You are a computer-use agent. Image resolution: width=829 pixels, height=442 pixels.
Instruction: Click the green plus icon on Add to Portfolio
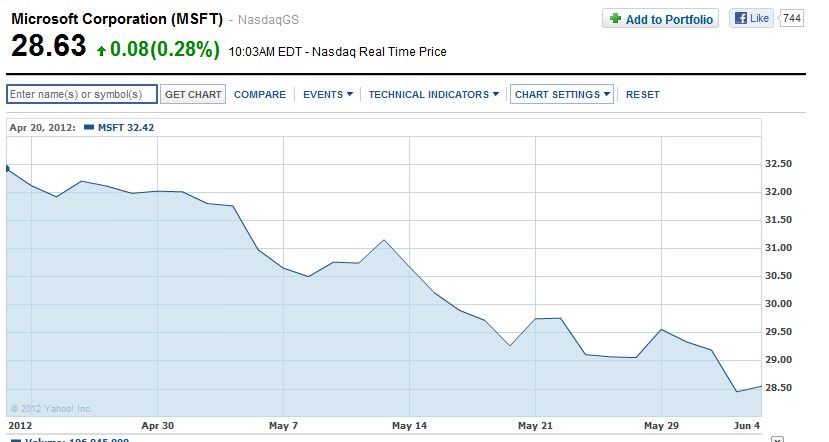point(615,19)
